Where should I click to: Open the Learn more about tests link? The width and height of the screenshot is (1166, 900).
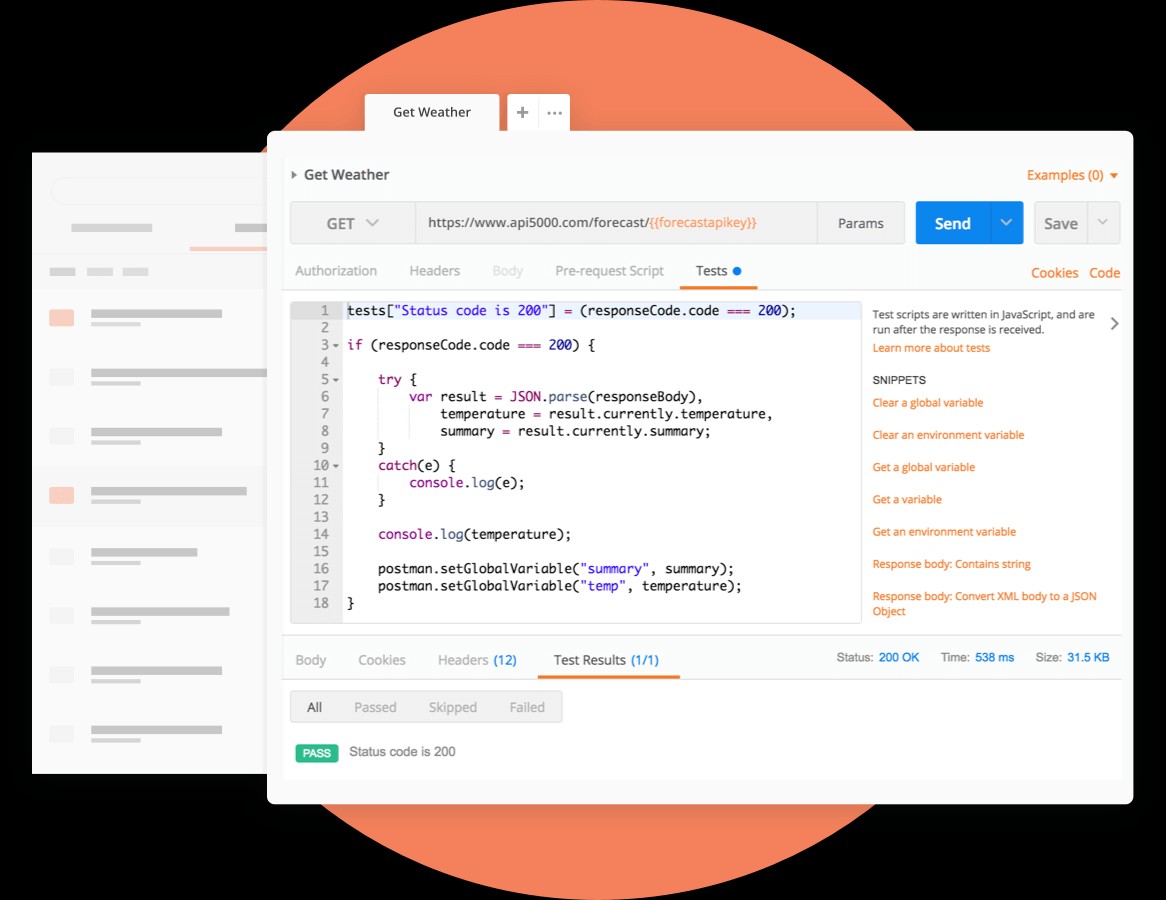(x=931, y=348)
